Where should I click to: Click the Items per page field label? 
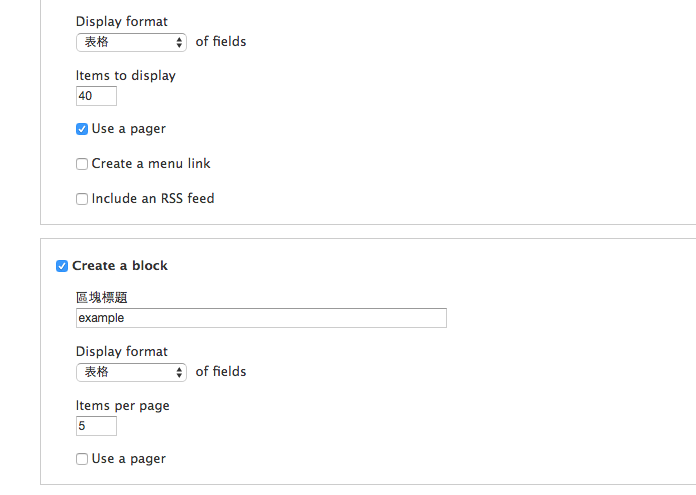tap(123, 405)
